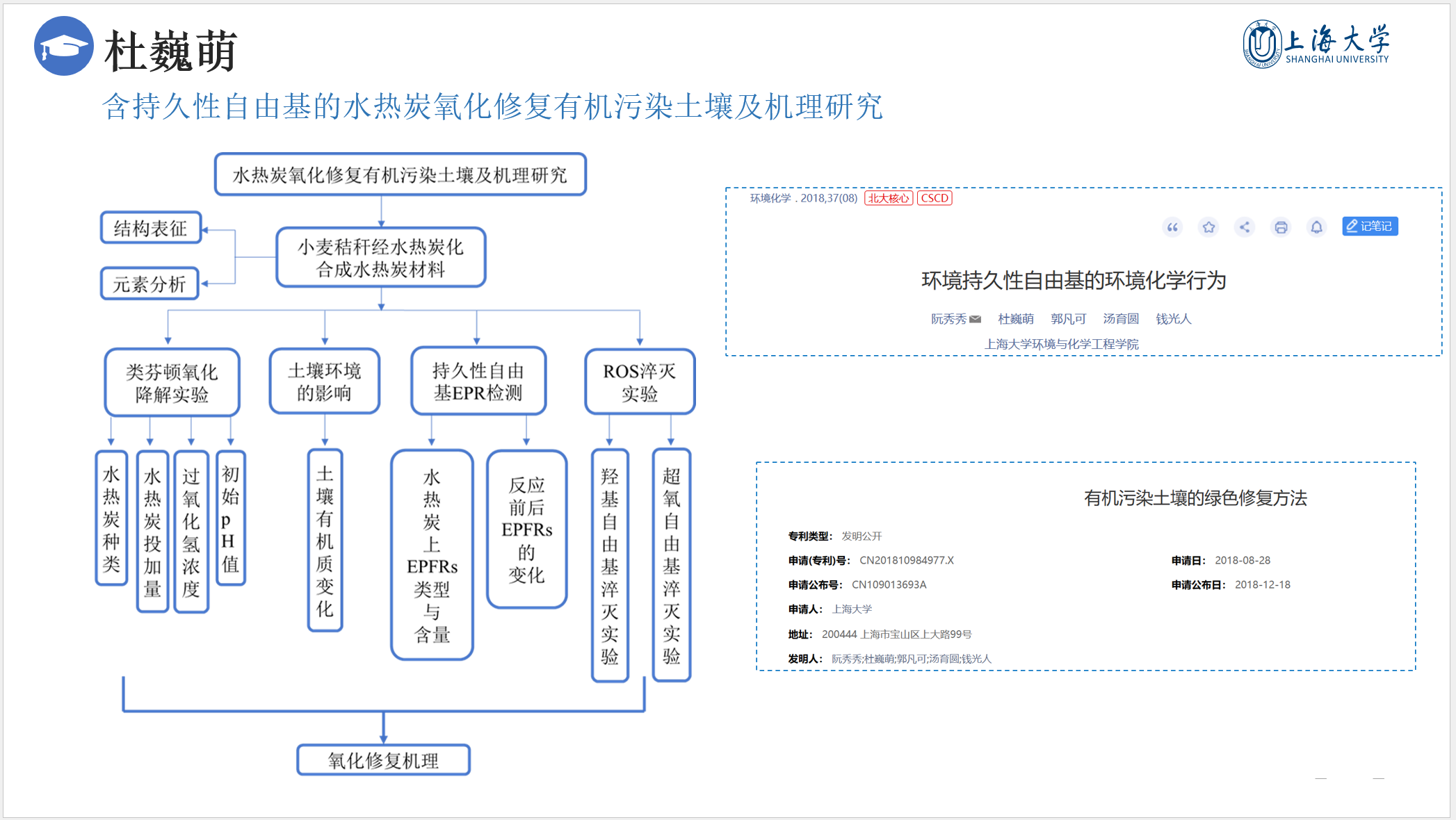Click the share icon
The height and width of the screenshot is (820, 1456).
(1245, 227)
